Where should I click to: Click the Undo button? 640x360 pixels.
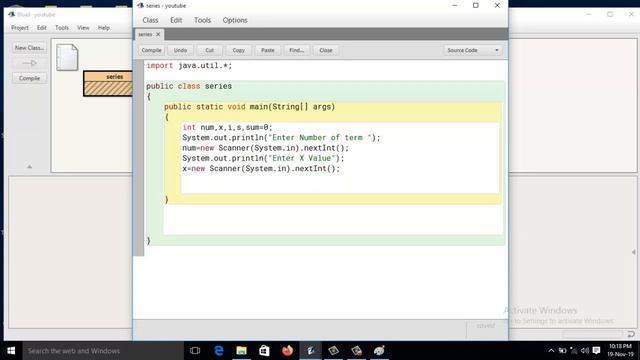point(180,50)
